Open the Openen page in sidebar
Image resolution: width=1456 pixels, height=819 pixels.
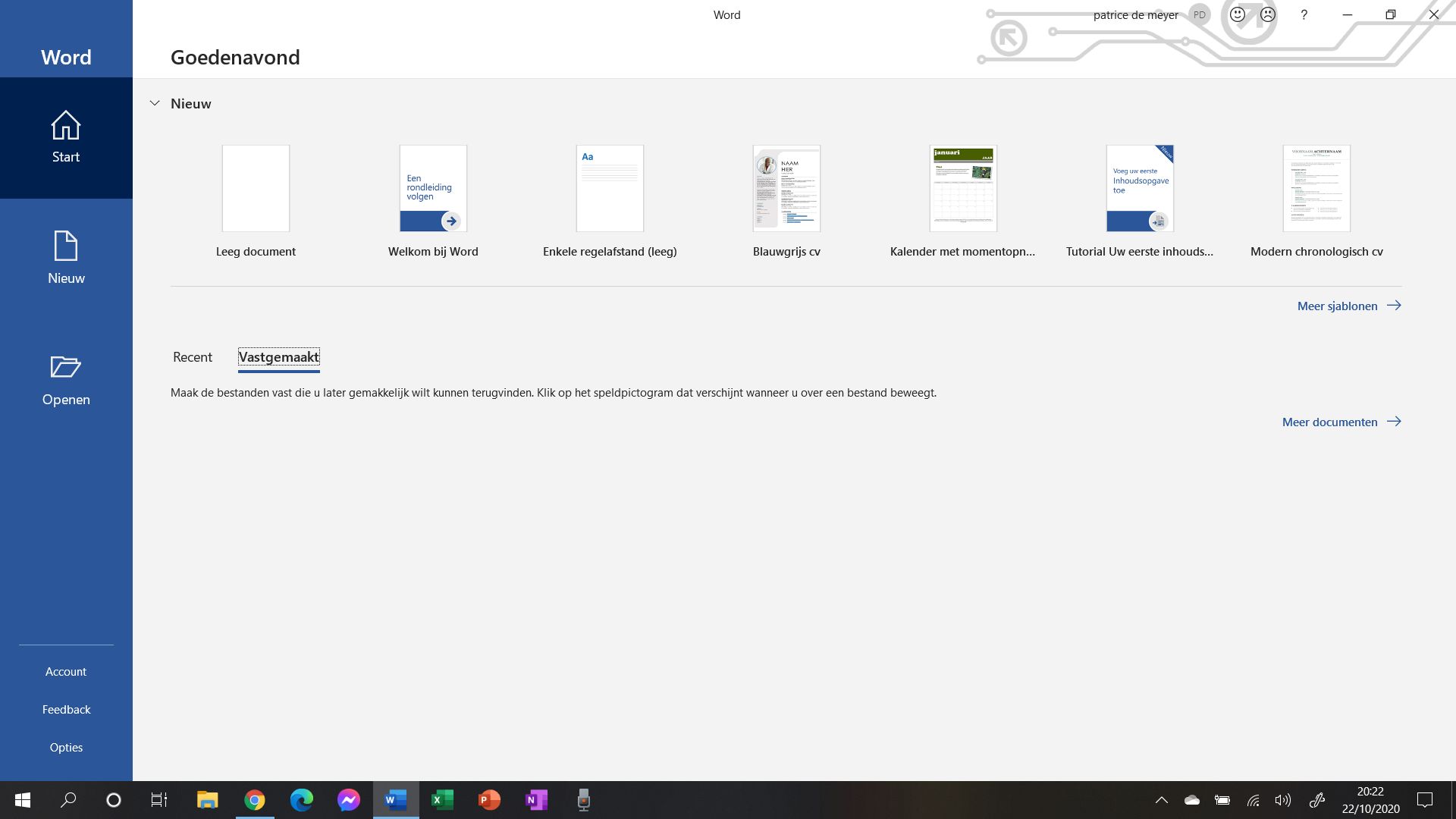click(66, 380)
